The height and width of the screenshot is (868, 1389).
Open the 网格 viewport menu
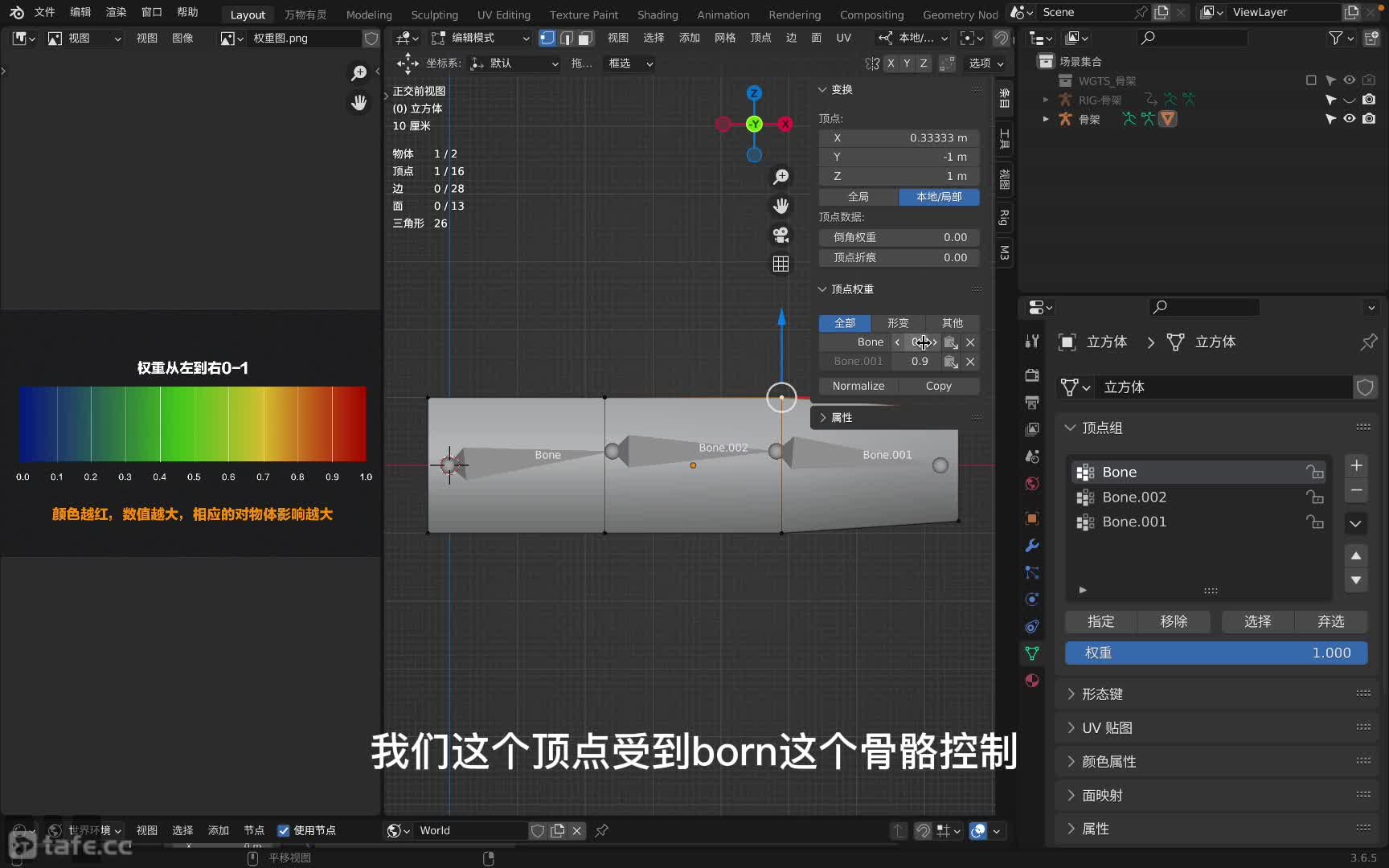click(x=725, y=38)
